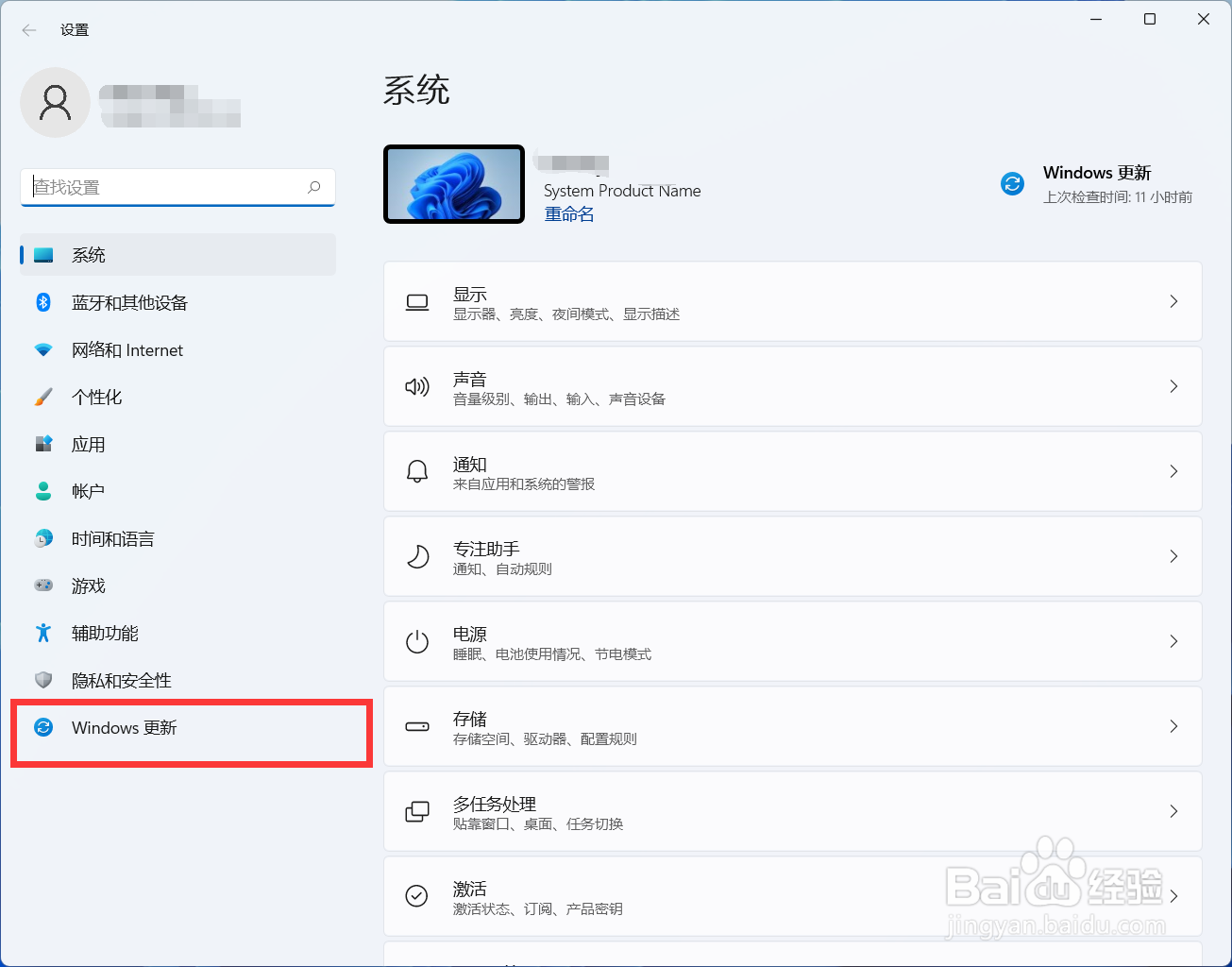1232x967 pixels.
Task: Click the System Product Name text
Action: [x=622, y=191]
